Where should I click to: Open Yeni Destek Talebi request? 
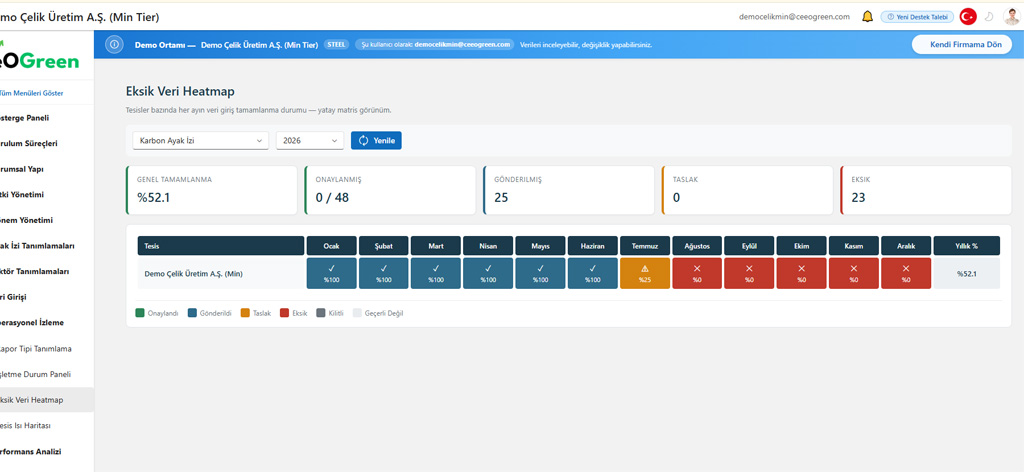pos(918,17)
